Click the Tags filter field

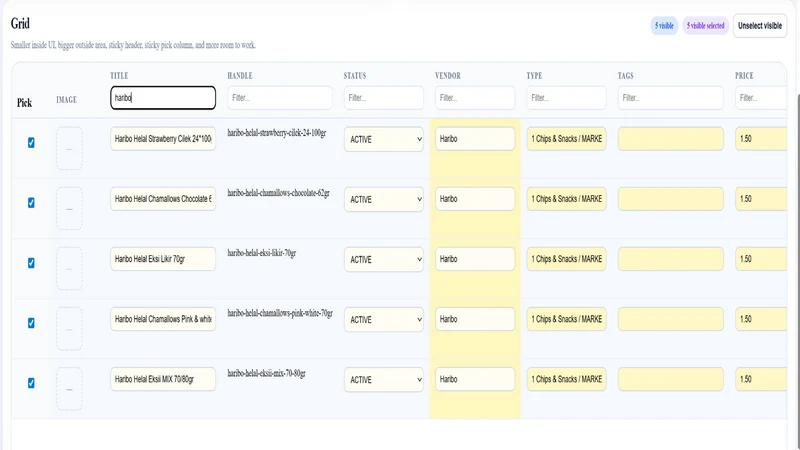pyautogui.click(x=670, y=97)
